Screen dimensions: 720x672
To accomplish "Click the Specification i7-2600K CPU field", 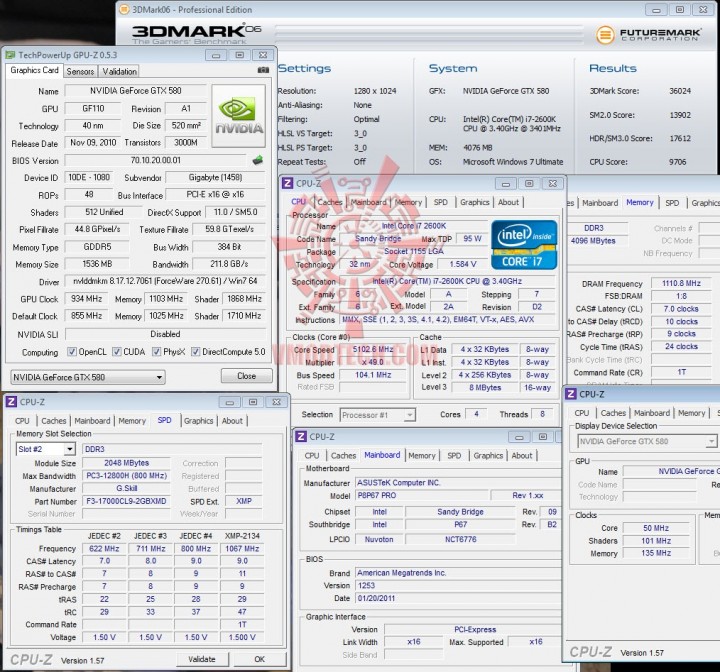I will pos(447,281).
